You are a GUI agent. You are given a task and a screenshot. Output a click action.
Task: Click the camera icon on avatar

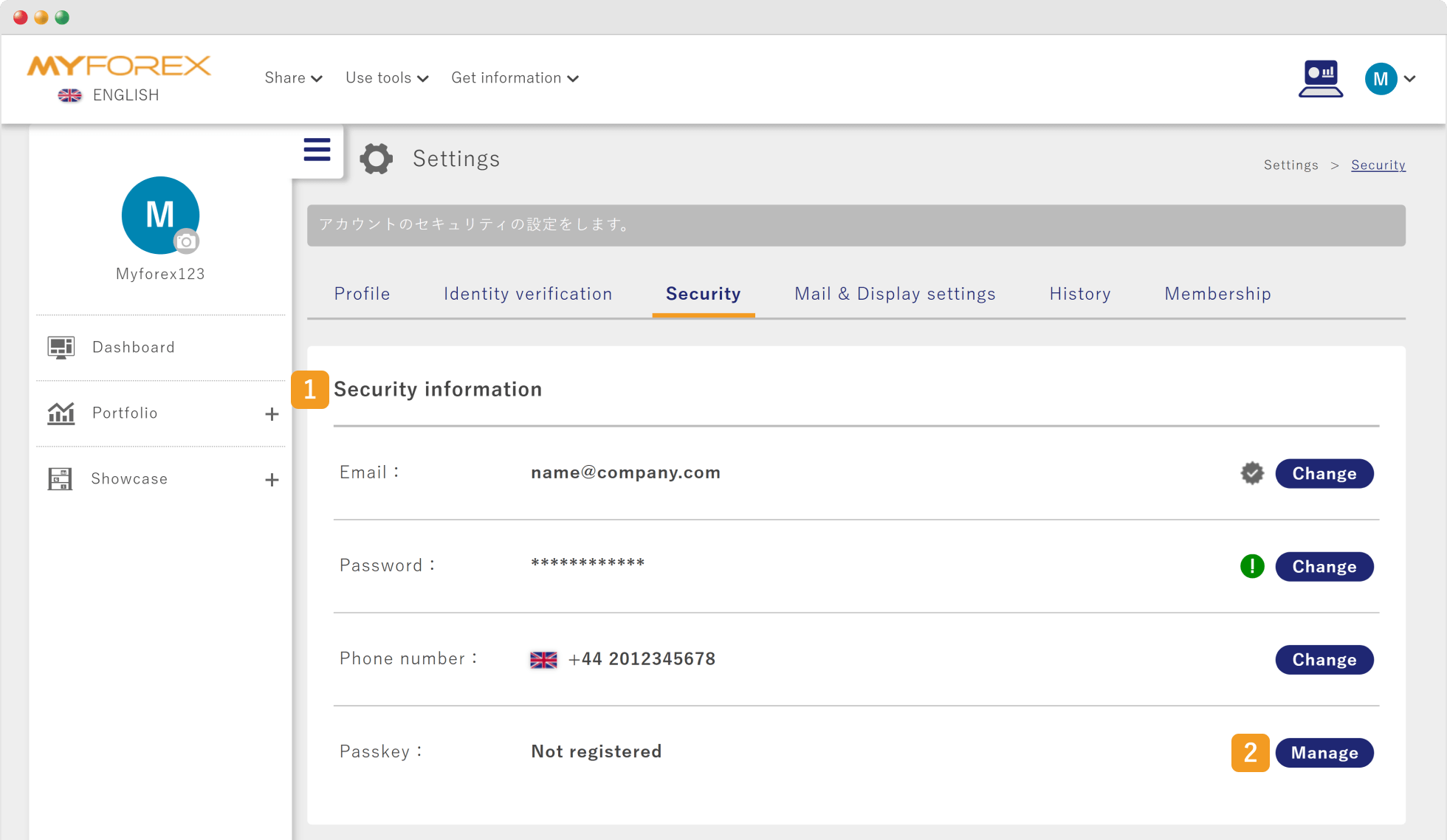click(186, 241)
